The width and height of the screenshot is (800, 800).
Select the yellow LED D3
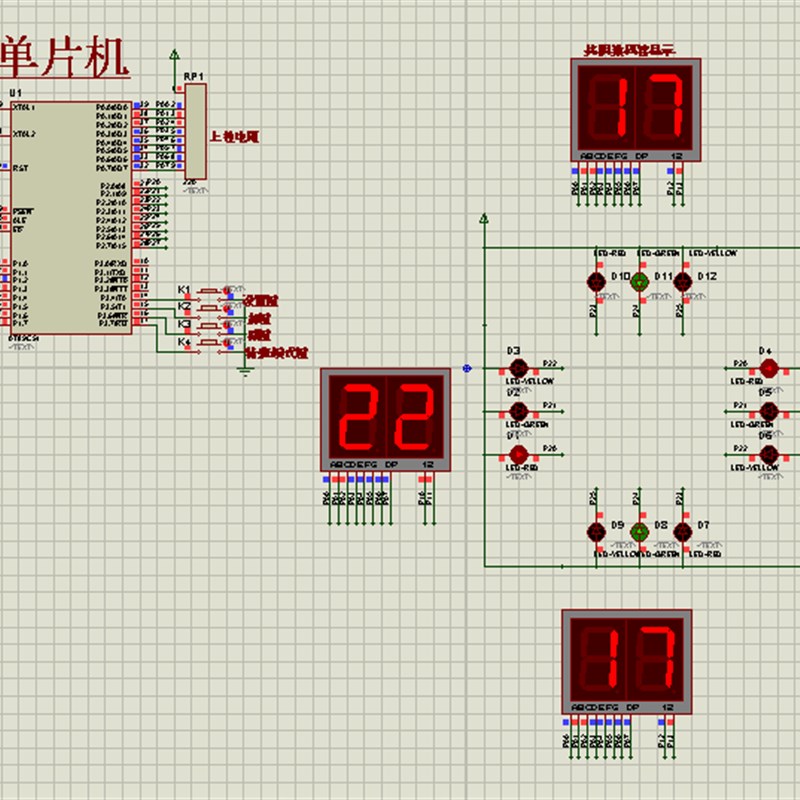click(519, 368)
